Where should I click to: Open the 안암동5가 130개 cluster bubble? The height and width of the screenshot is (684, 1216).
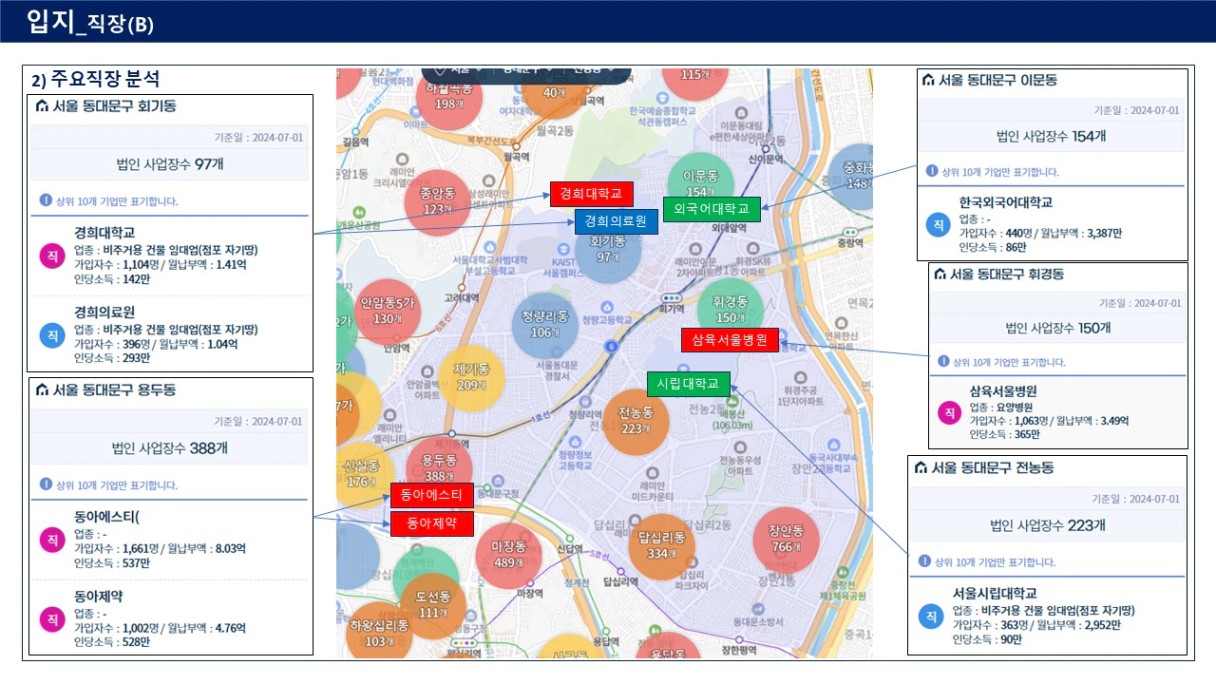pyautogui.click(x=386, y=311)
